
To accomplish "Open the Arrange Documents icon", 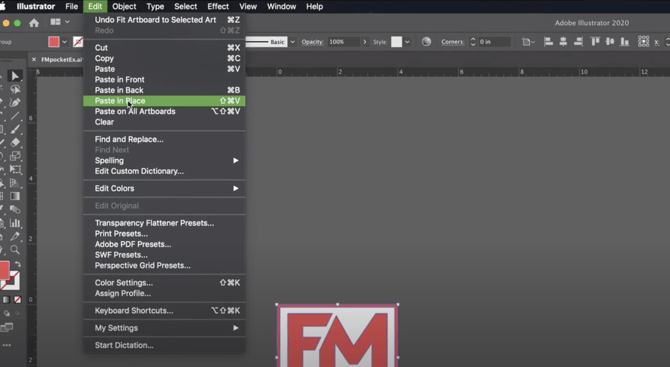I will coord(55,22).
